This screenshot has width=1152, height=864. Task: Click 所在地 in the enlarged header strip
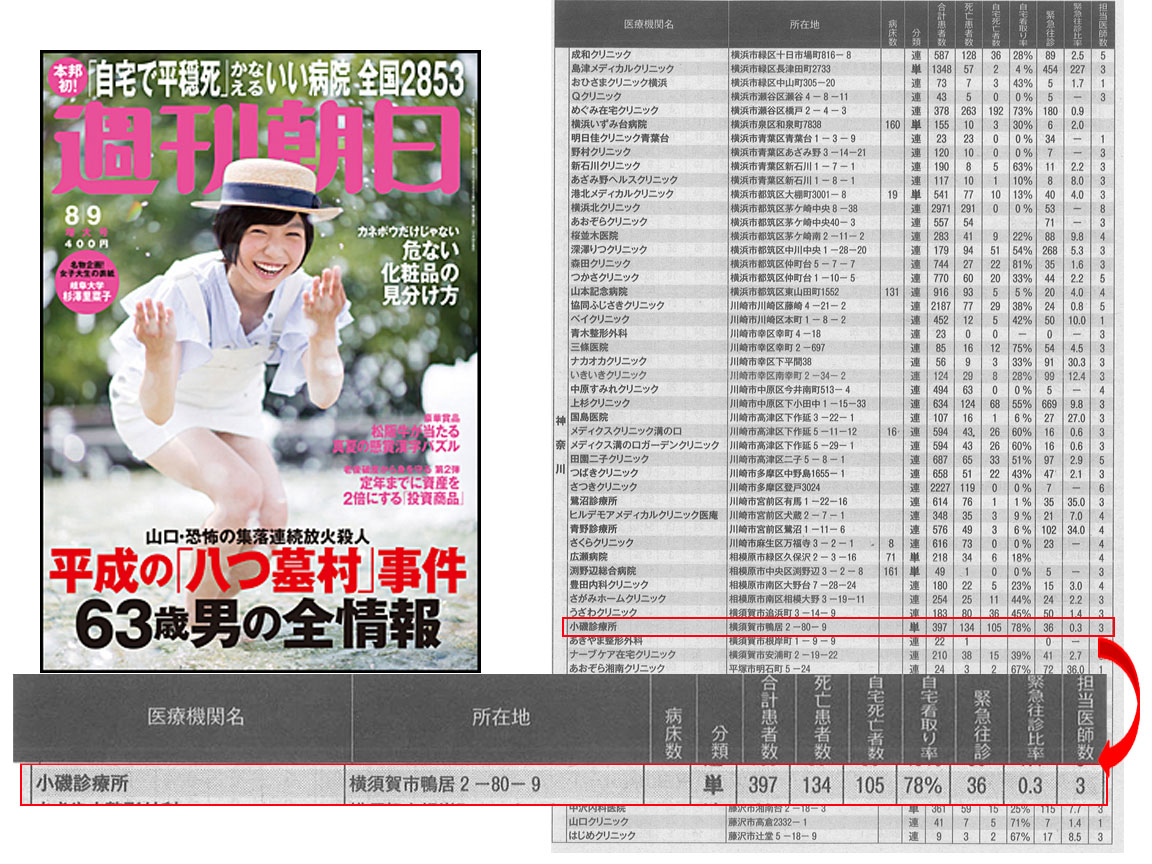pyautogui.click(x=501, y=717)
